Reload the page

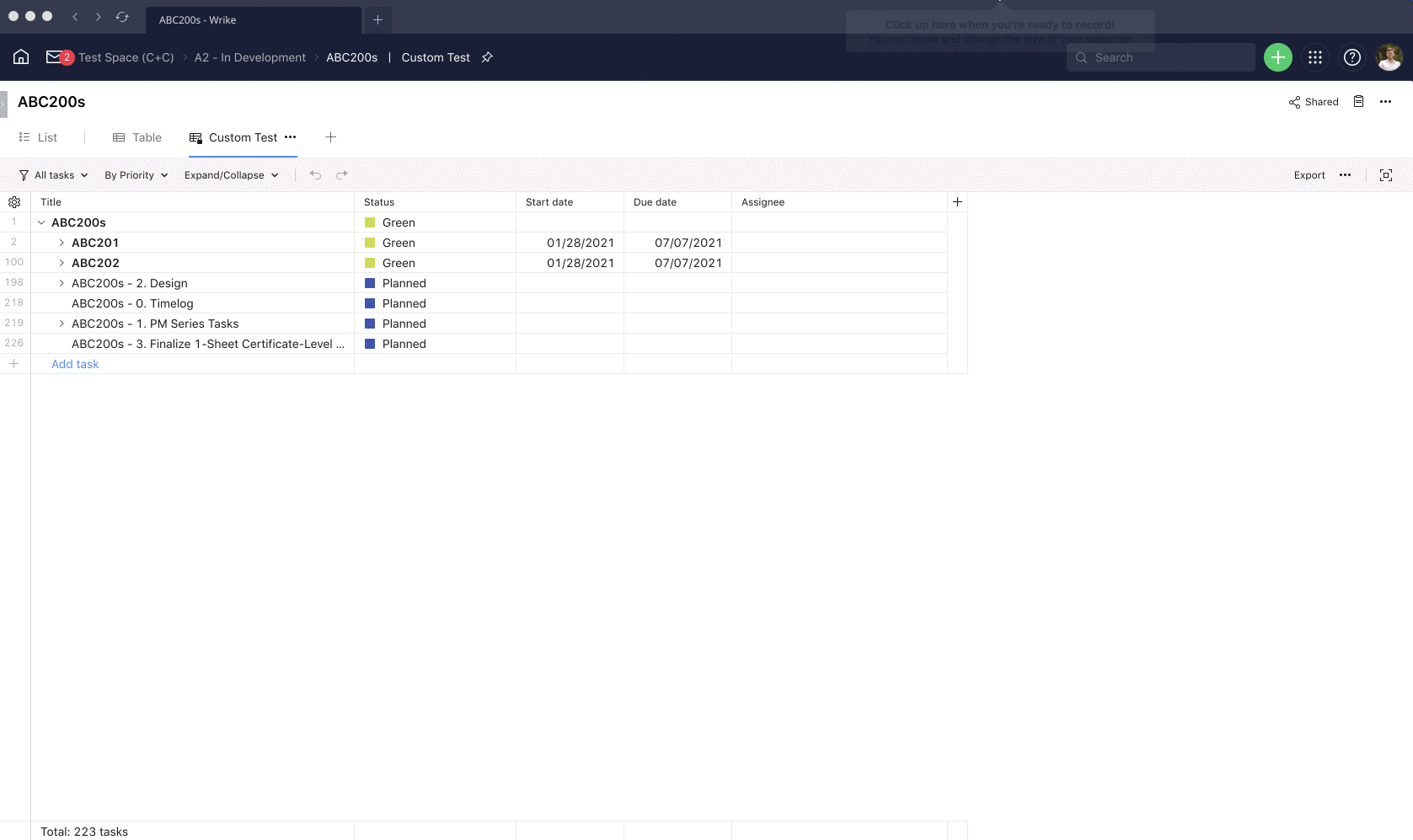[122, 17]
